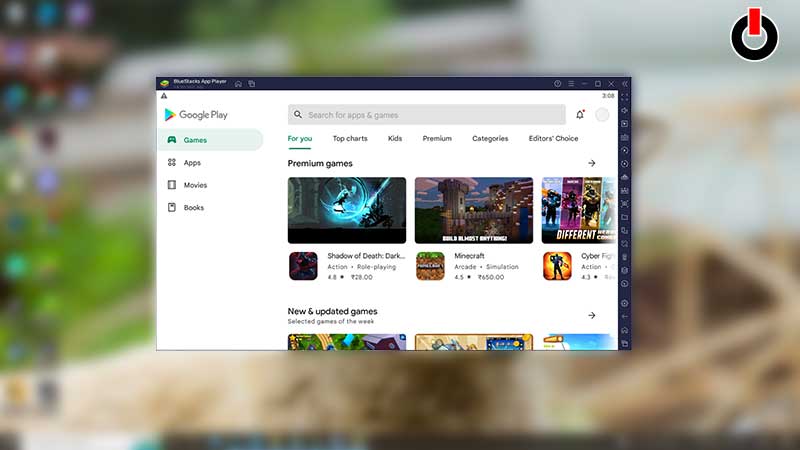Open the BlueStacks home icon in title bar
The height and width of the screenshot is (450, 800).
(238, 84)
